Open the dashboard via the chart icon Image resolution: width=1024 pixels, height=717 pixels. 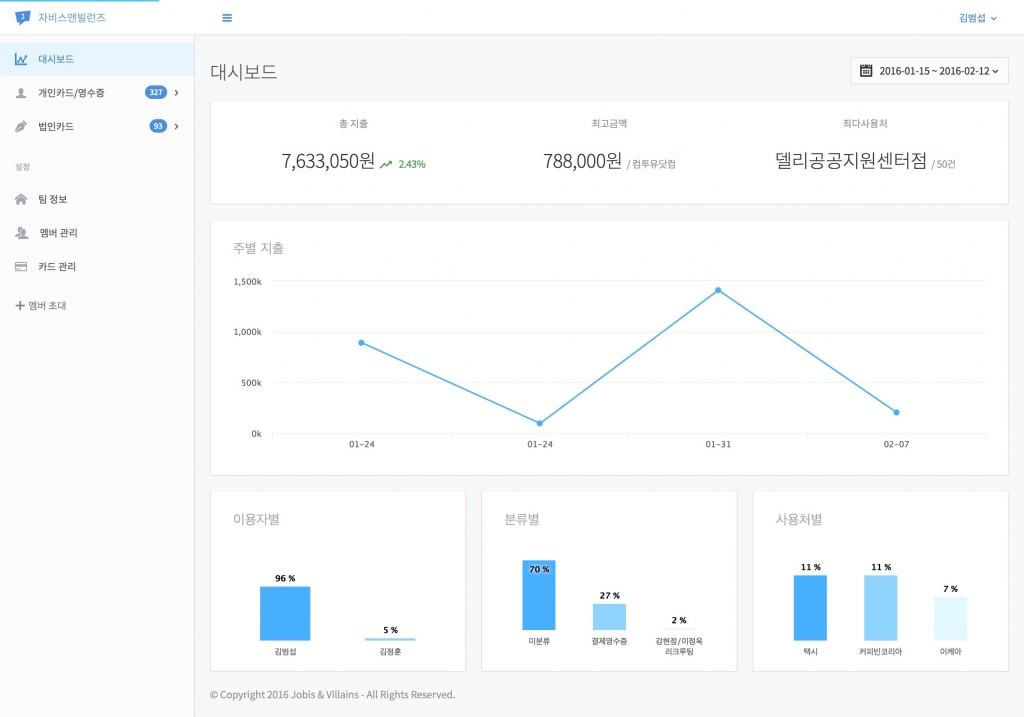coord(20,58)
